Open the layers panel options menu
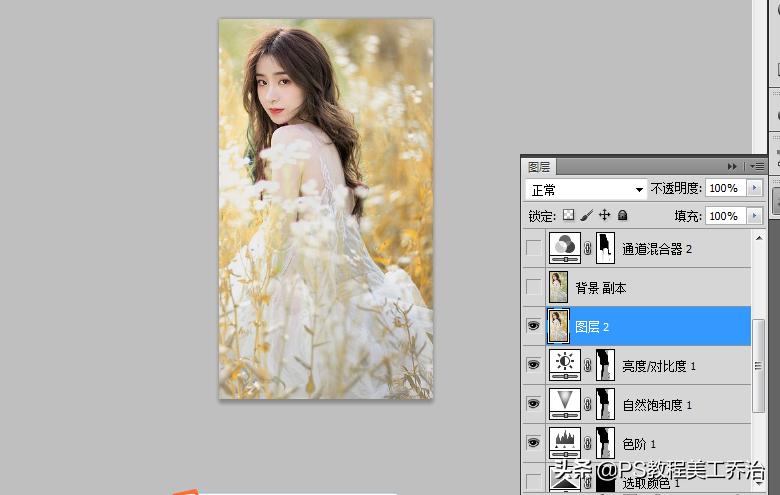The image size is (780, 495). (758, 166)
